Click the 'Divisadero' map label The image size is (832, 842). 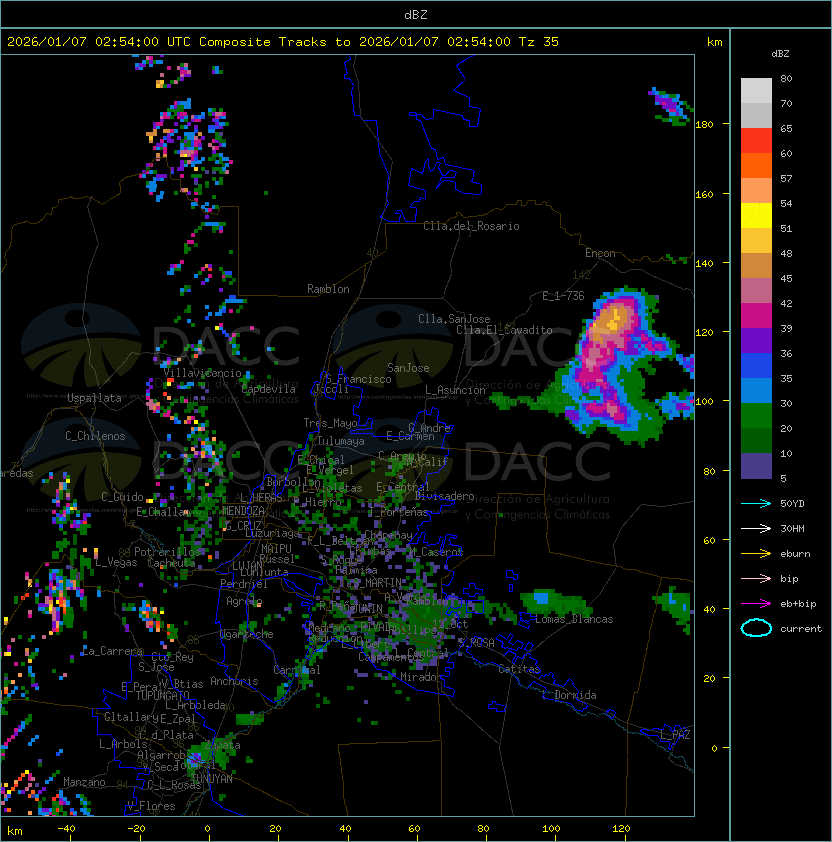pos(444,496)
